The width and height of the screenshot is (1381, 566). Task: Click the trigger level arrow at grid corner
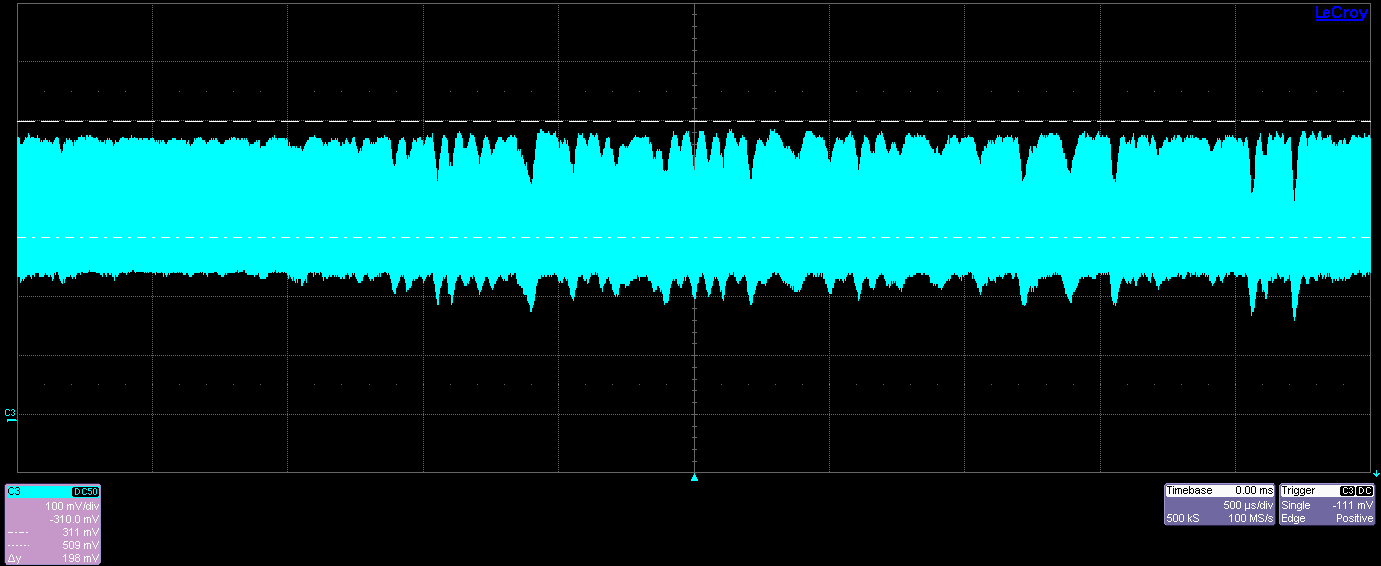click(1376, 473)
